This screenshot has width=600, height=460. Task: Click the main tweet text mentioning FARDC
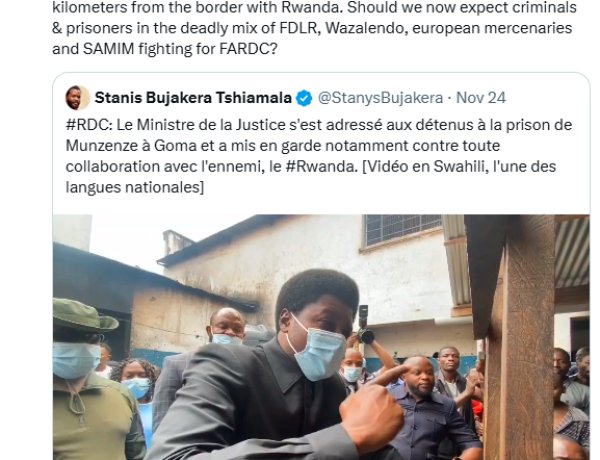click(x=315, y=28)
